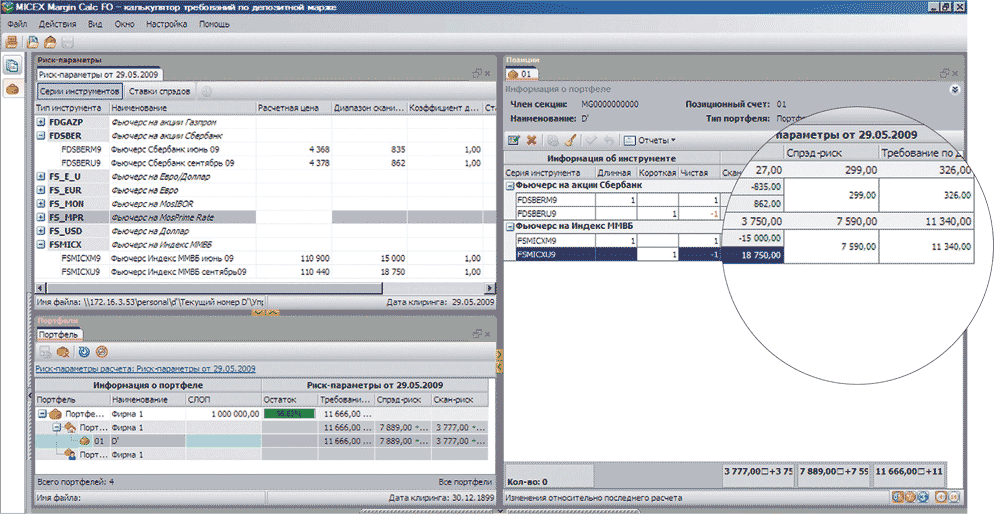Click the edit position icon in Позиции toolbar
The height and width of the screenshot is (514, 1000).
513,140
